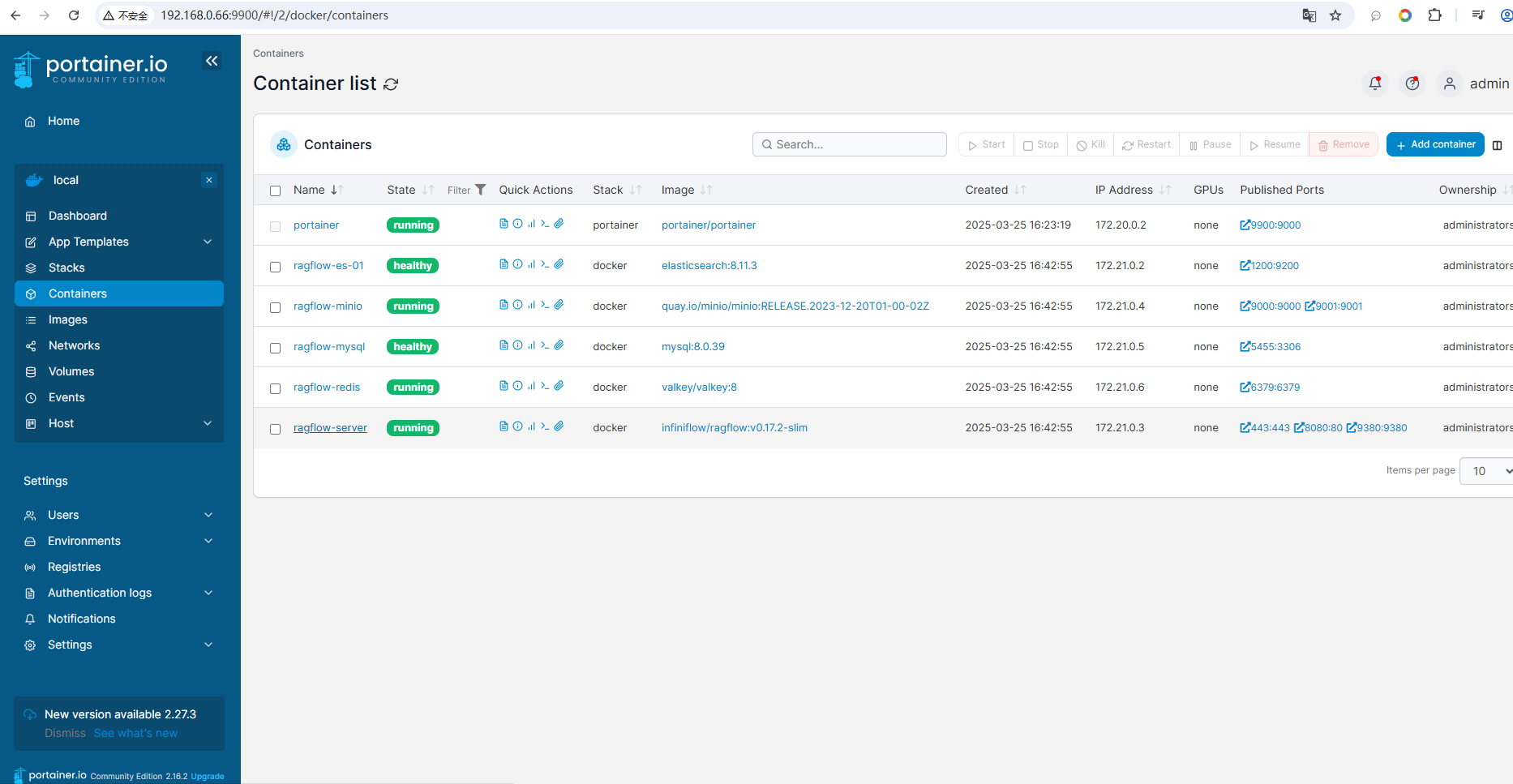Click the Add container button
The height and width of the screenshot is (784, 1513).
1435,144
